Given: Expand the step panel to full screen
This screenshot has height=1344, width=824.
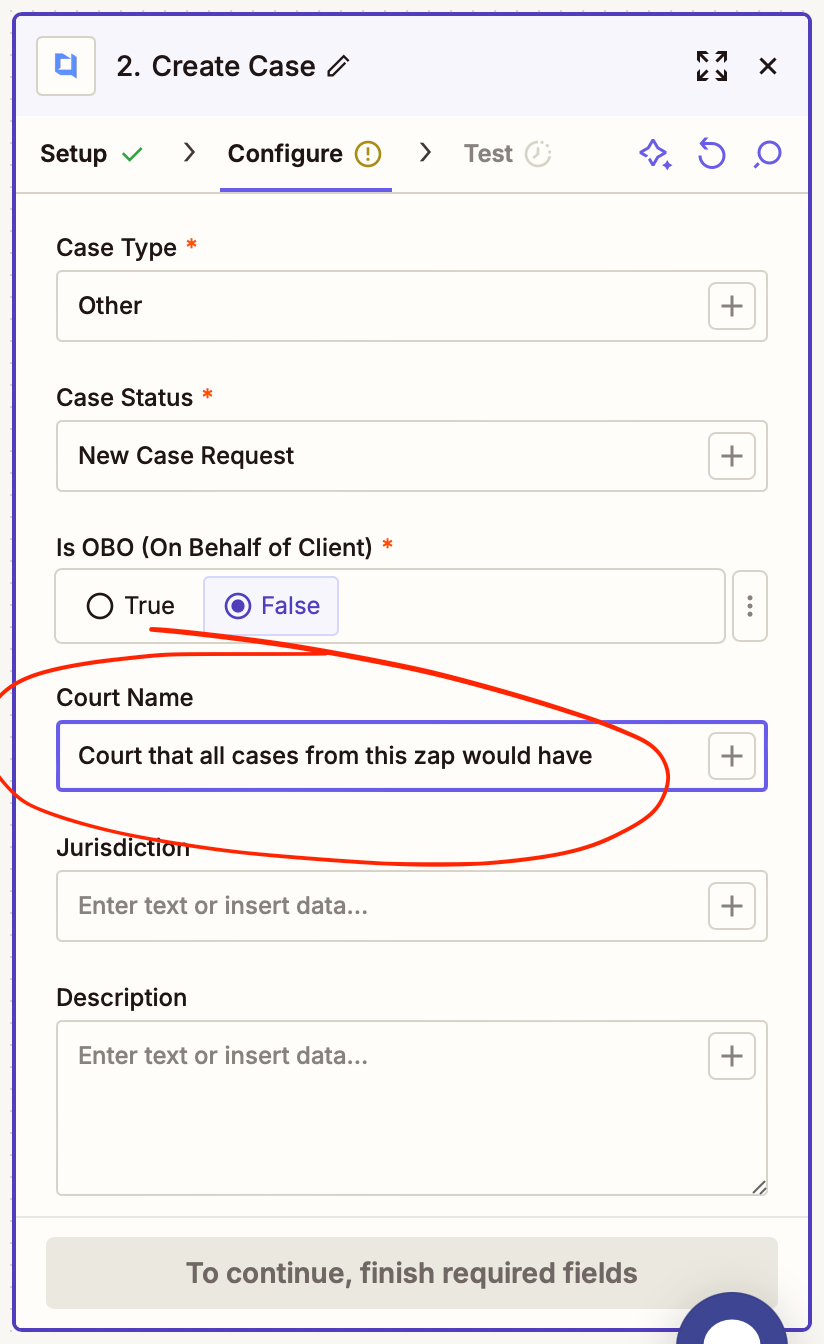Looking at the screenshot, I should pyautogui.click(x=712, y=67).
